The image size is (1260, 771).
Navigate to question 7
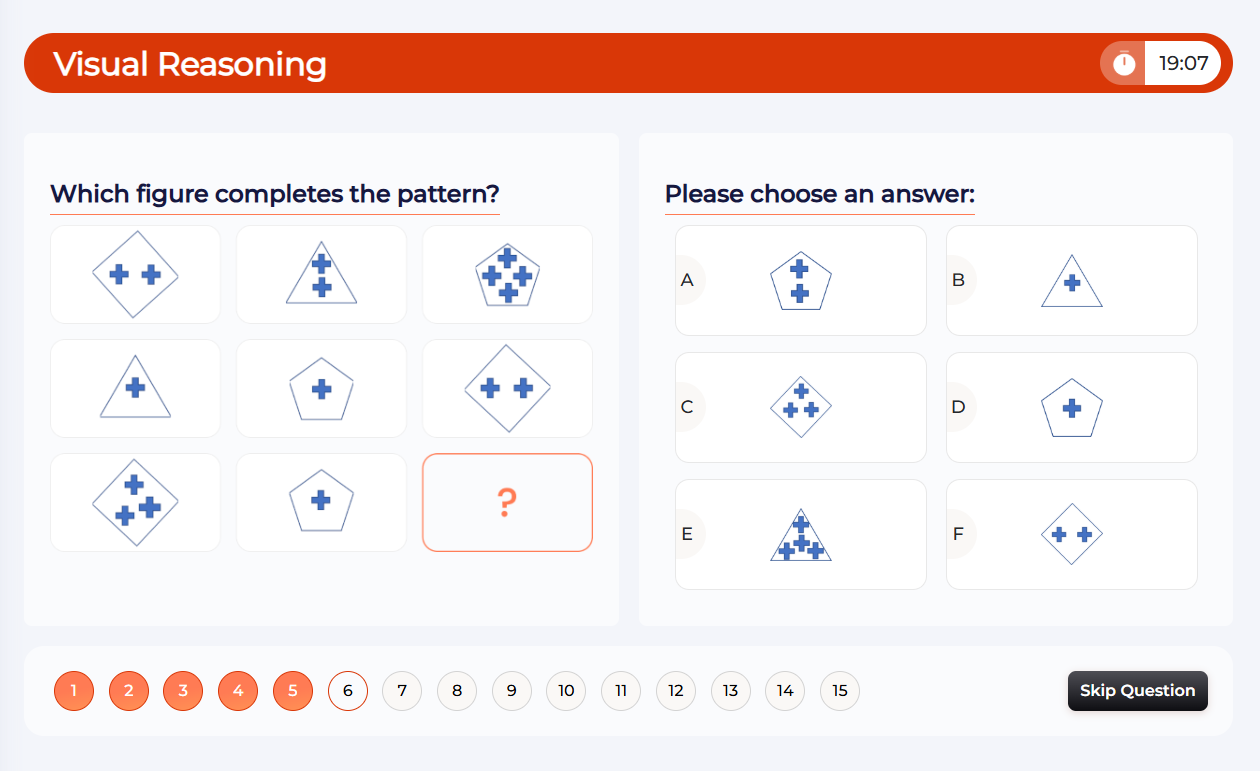[x=402, y=691]
